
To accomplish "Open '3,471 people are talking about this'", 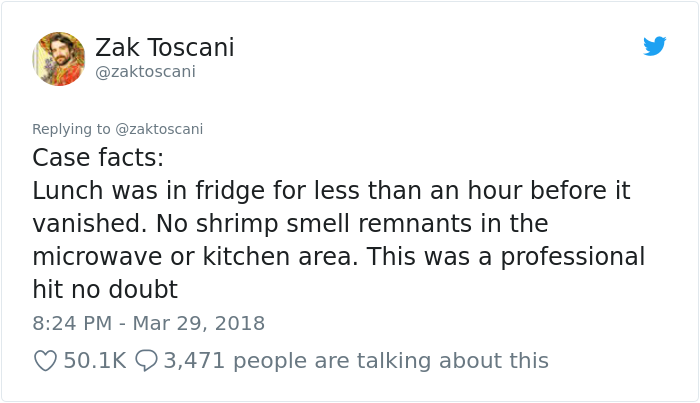I will [356, 360].
